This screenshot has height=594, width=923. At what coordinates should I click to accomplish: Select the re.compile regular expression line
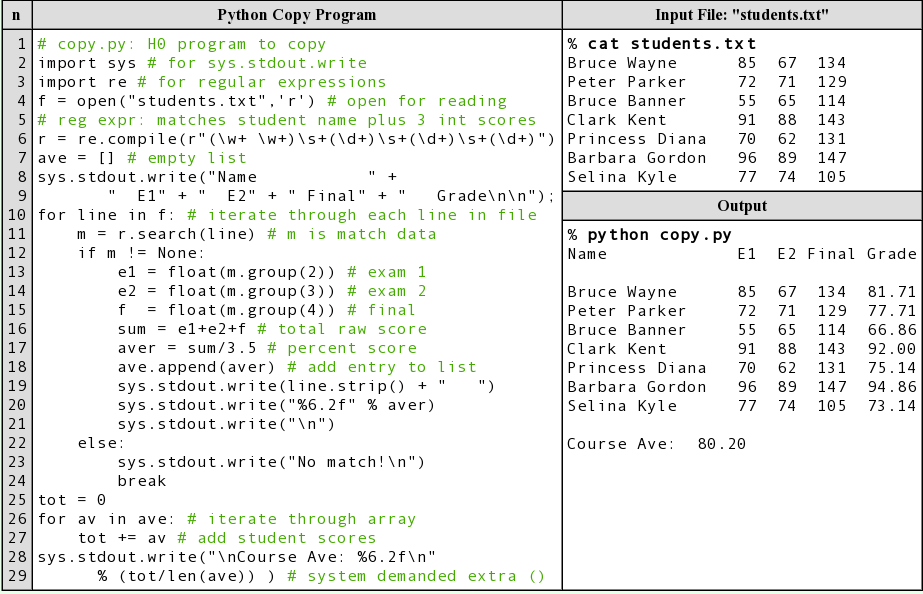tap(295, 139)
